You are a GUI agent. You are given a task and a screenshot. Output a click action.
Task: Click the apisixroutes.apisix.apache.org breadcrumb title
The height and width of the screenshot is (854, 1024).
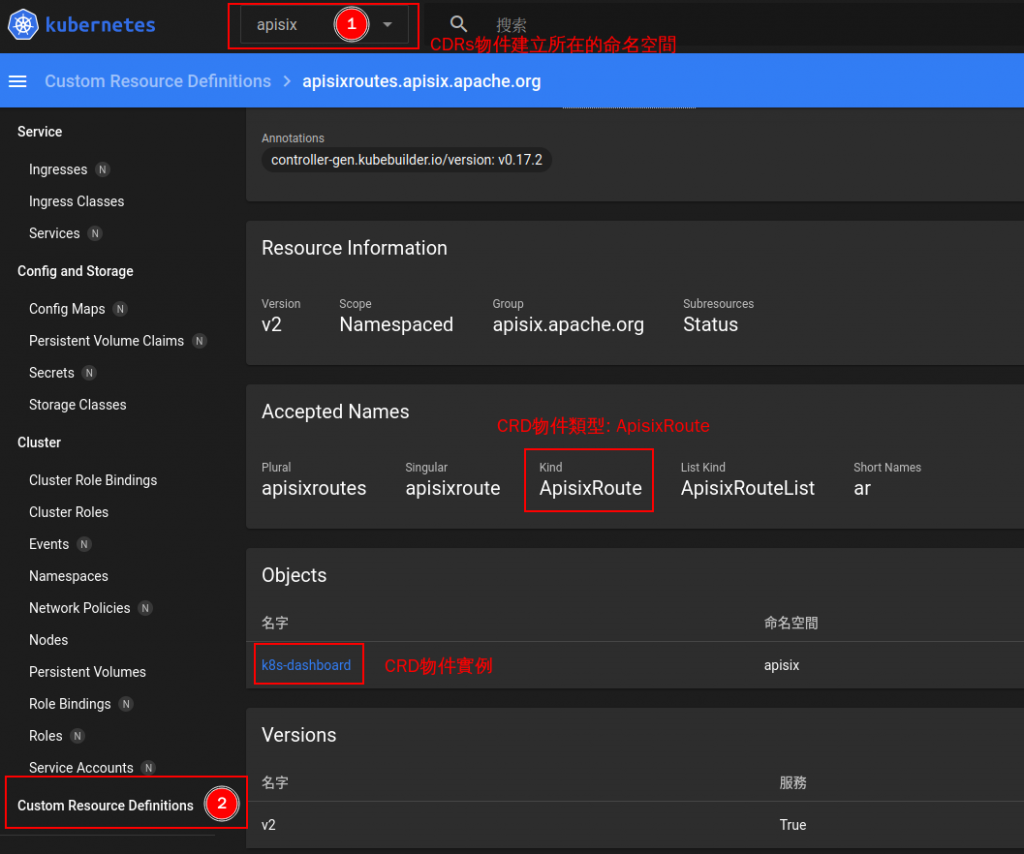coord(421,81)
